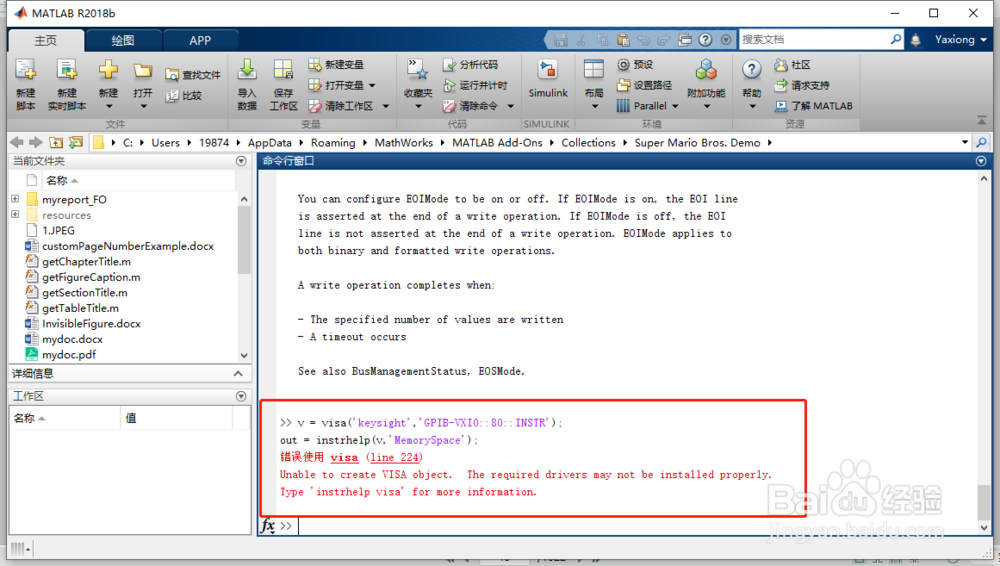The height and width of the screenshot is (566, 1000).
Task: Click the Add-Ons (附加功能) icon
Action: (x=706, y=70)
